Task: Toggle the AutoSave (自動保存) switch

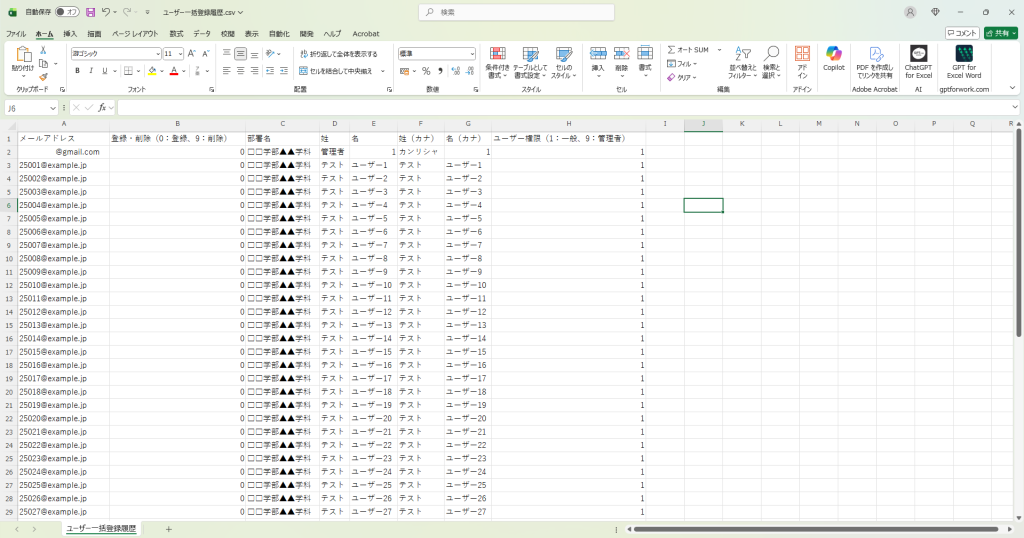Action: click(67, 12)
